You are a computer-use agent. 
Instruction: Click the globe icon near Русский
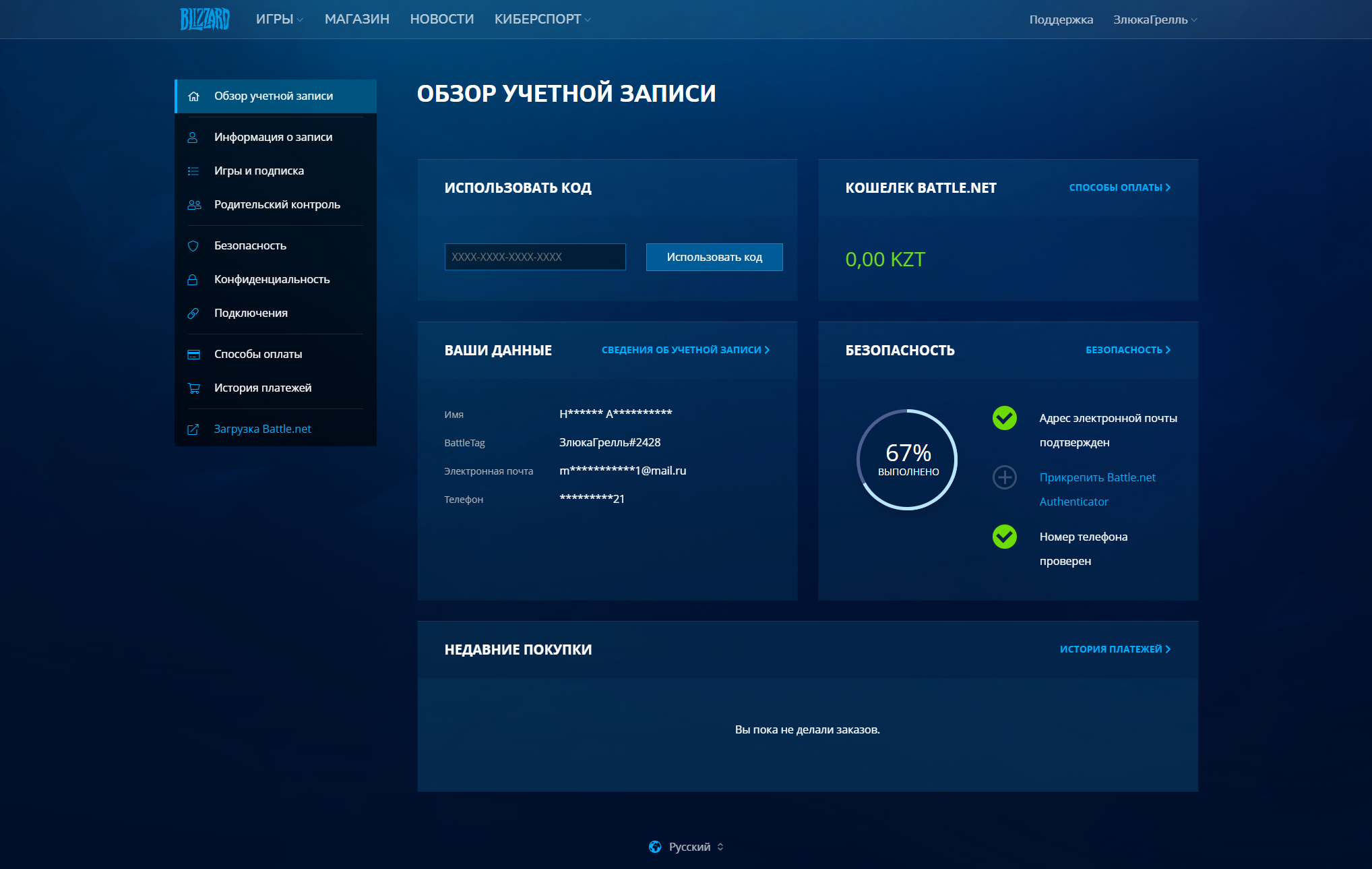coord(654,847)
